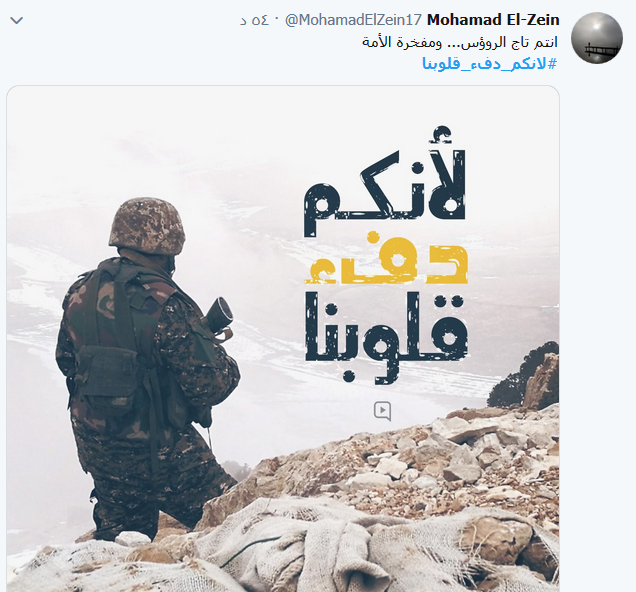Click the yellow word دفء in the poster
The height and width of the screenshot is (592, 636).
click(386, 257)
